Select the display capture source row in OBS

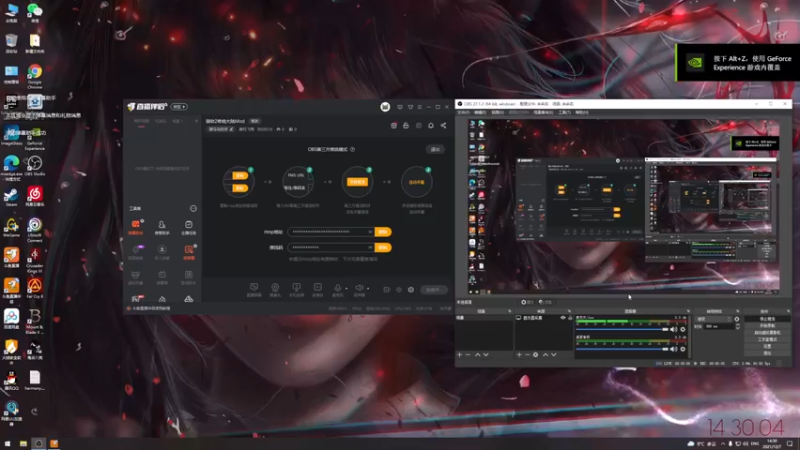[544, 318]
